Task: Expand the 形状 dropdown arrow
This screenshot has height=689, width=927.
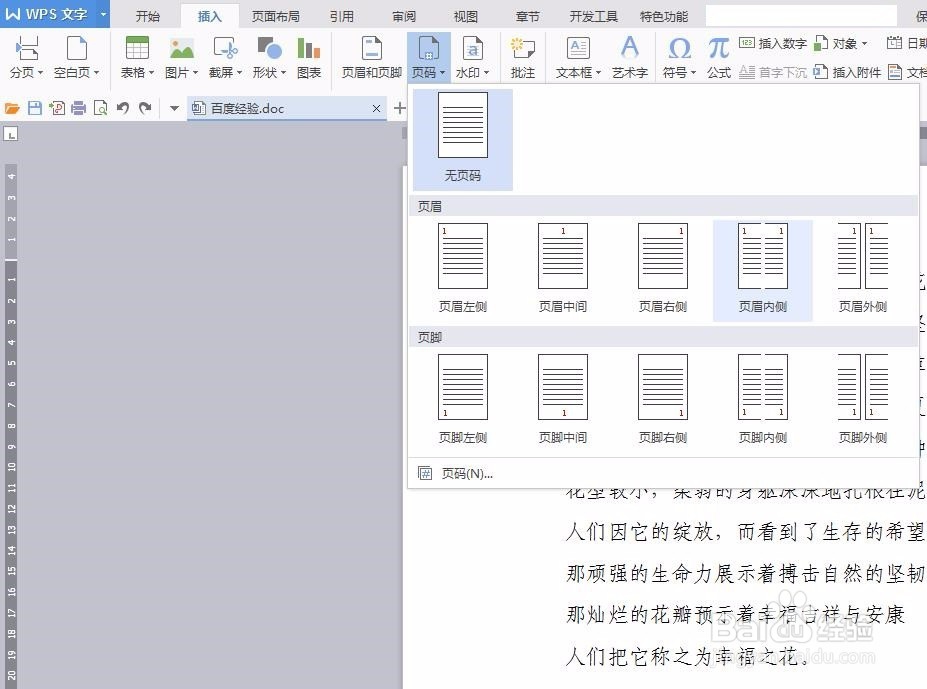Action: coord(283,73)
